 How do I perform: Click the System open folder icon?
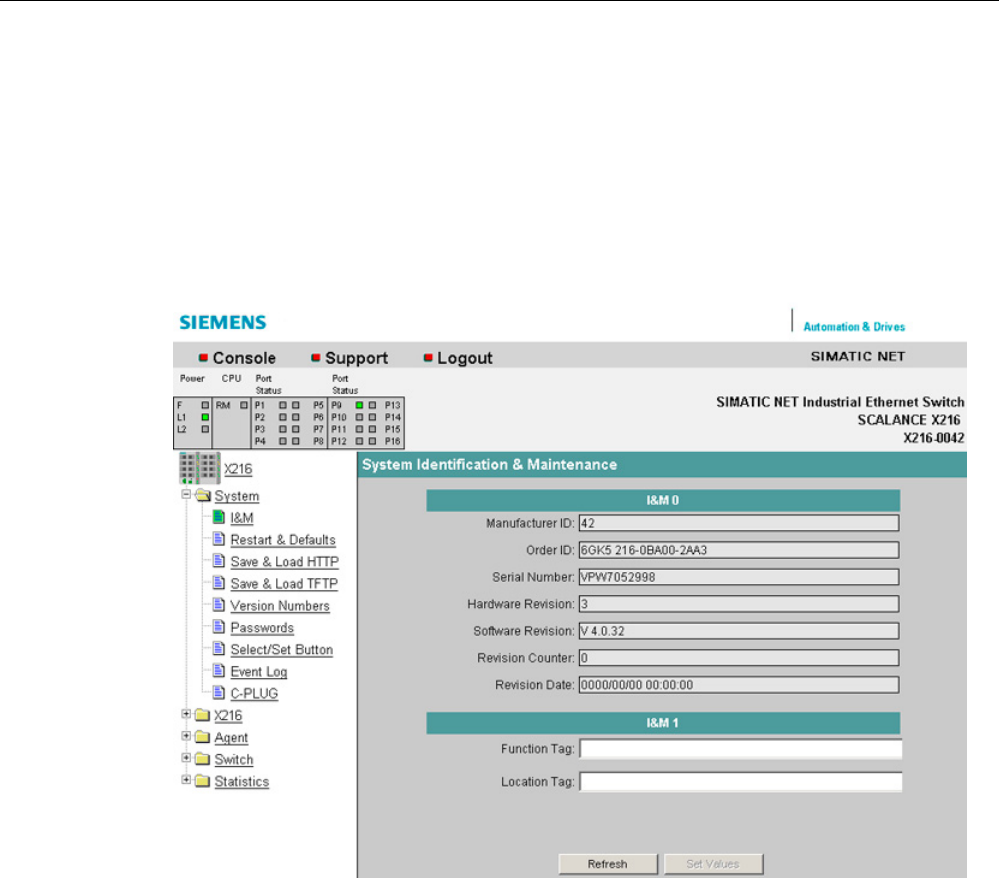tap(203, 495)
